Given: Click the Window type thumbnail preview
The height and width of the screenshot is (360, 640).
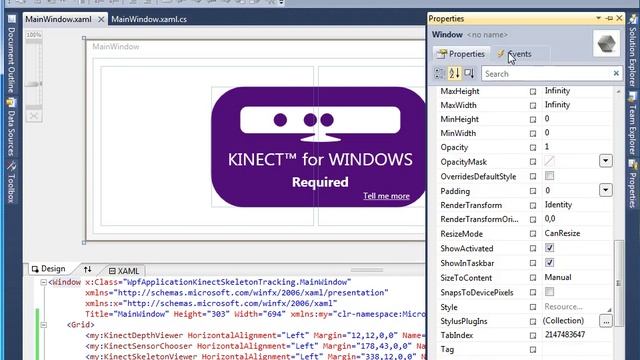Looking at the screenshot, I should pyautogui.click(x=606, y=43).
